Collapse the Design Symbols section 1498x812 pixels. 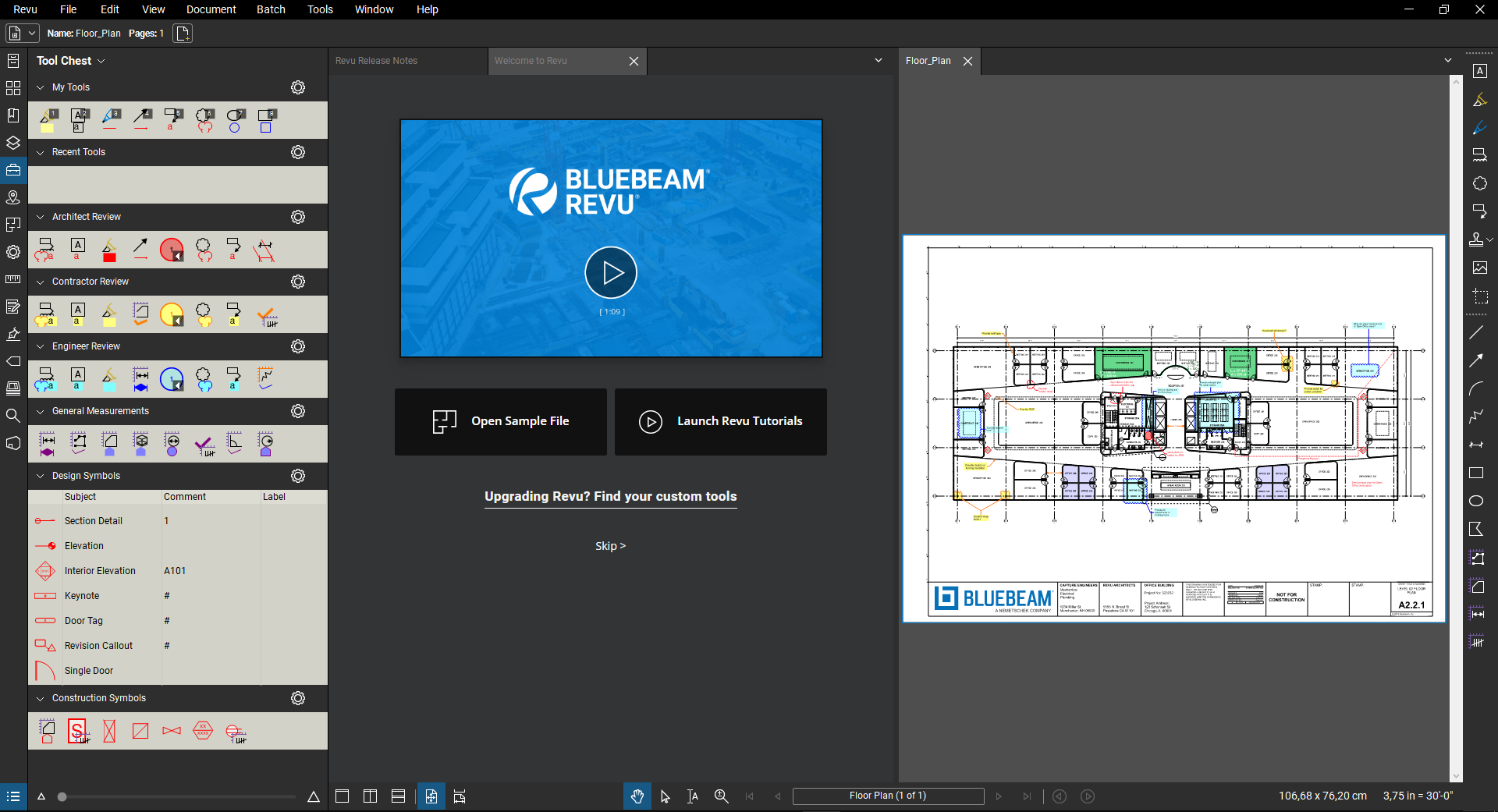pyautogui.click(x=41, y=476)
